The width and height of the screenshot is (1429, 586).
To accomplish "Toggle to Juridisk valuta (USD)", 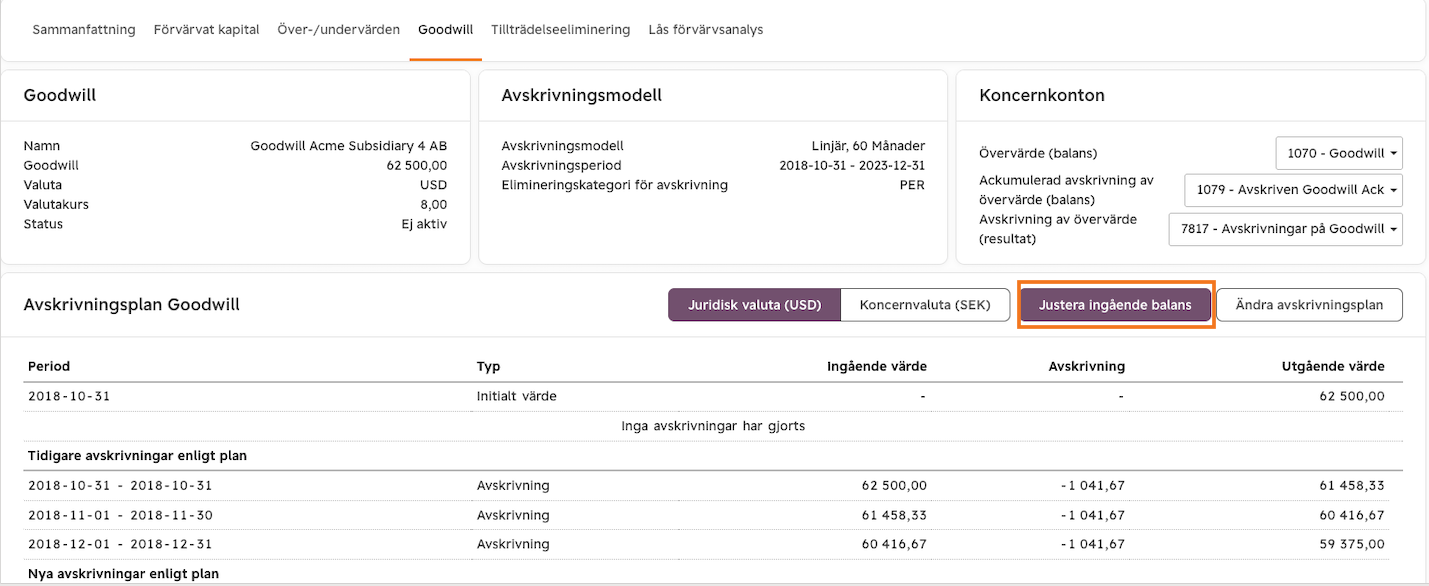I will click(755, 305).
